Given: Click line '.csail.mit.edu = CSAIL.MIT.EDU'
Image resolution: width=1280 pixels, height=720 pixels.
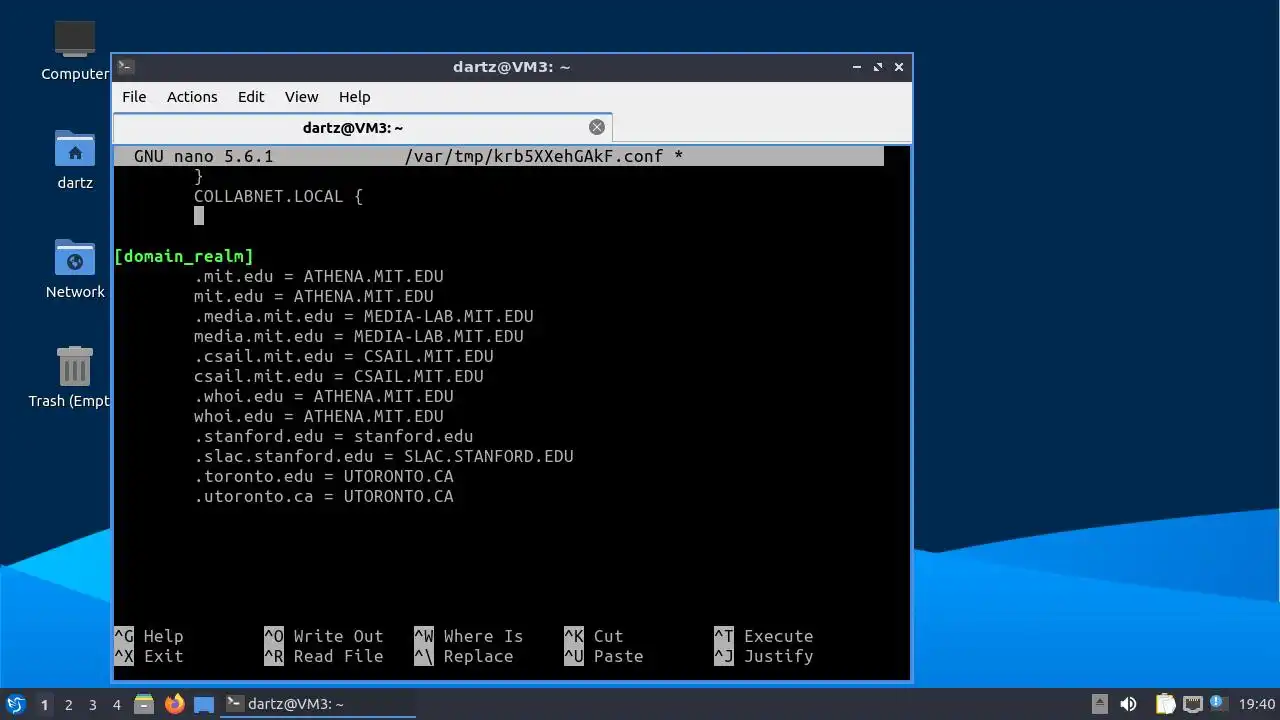Looking at the screenshot, I should (x=343, y=356).
